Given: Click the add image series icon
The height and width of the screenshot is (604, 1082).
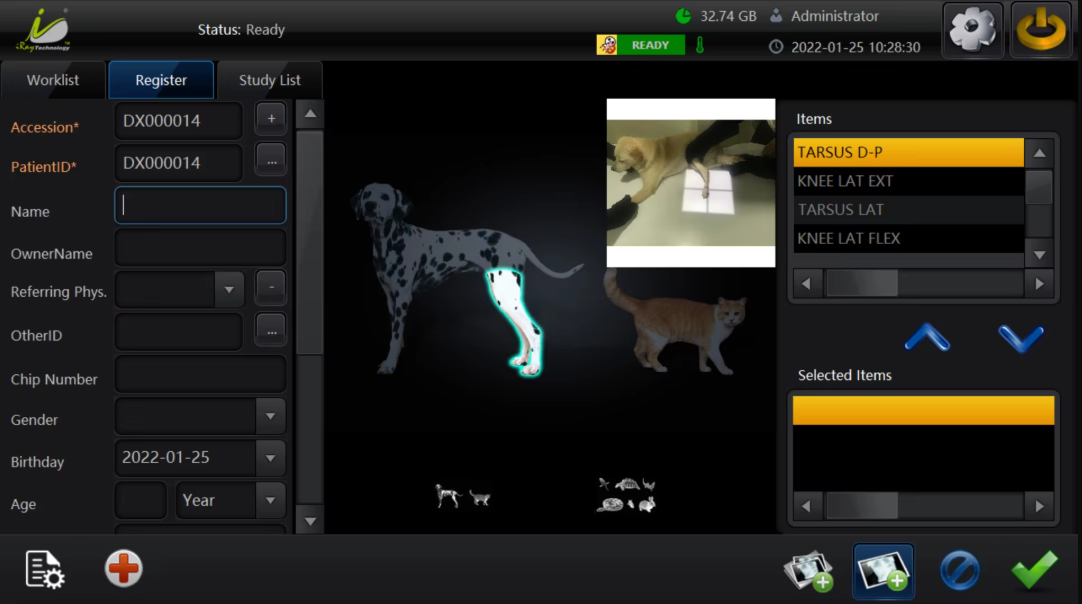Looking at the screenshot, I should [x=809, y=569].
